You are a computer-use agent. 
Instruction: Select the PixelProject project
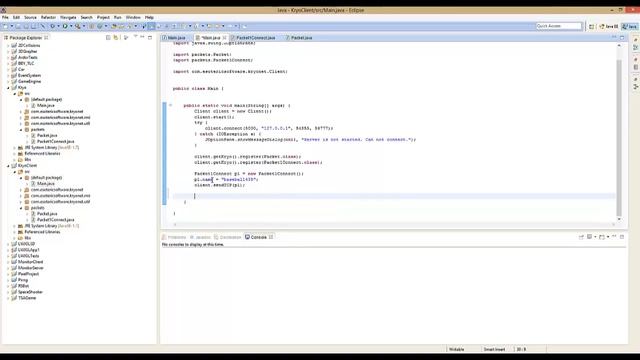(28, 274)
